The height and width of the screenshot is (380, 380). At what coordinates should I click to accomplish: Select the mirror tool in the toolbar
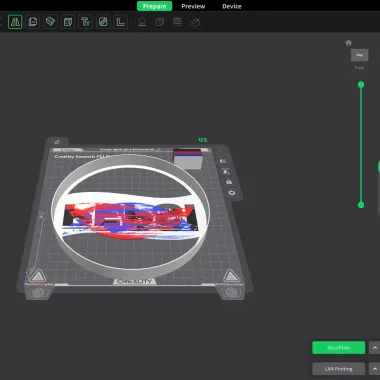15,22
